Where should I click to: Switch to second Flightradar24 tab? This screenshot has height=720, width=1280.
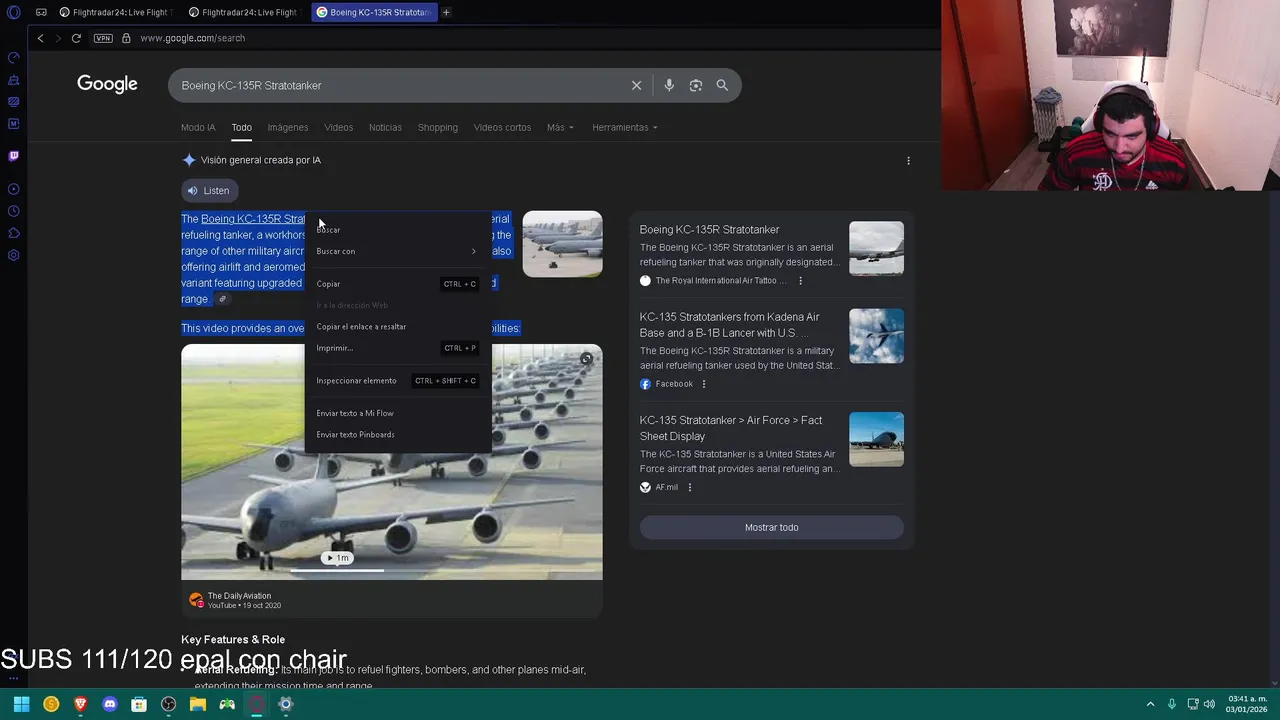coord(244,12)
